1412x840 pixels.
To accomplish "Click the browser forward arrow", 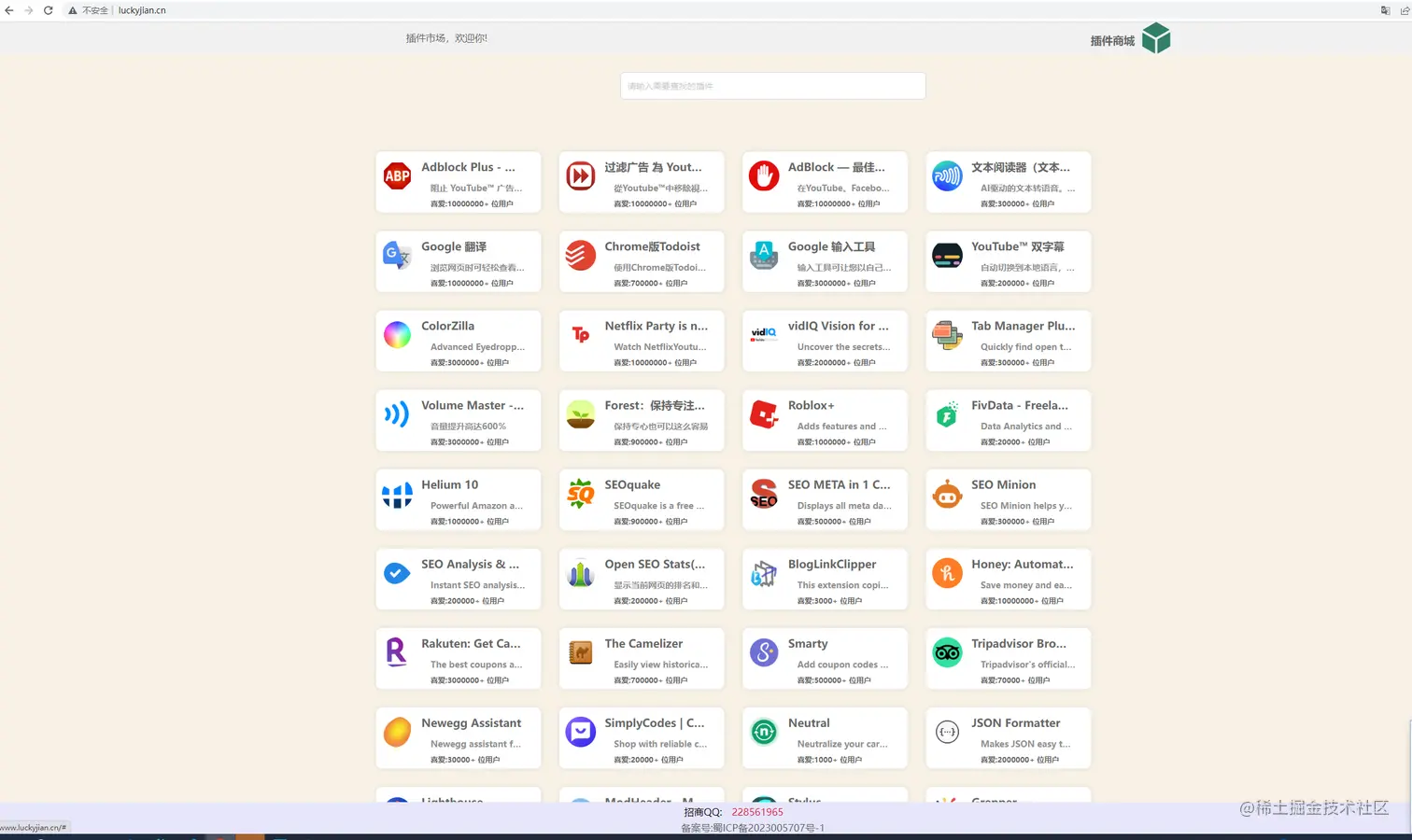I will 29,10.
